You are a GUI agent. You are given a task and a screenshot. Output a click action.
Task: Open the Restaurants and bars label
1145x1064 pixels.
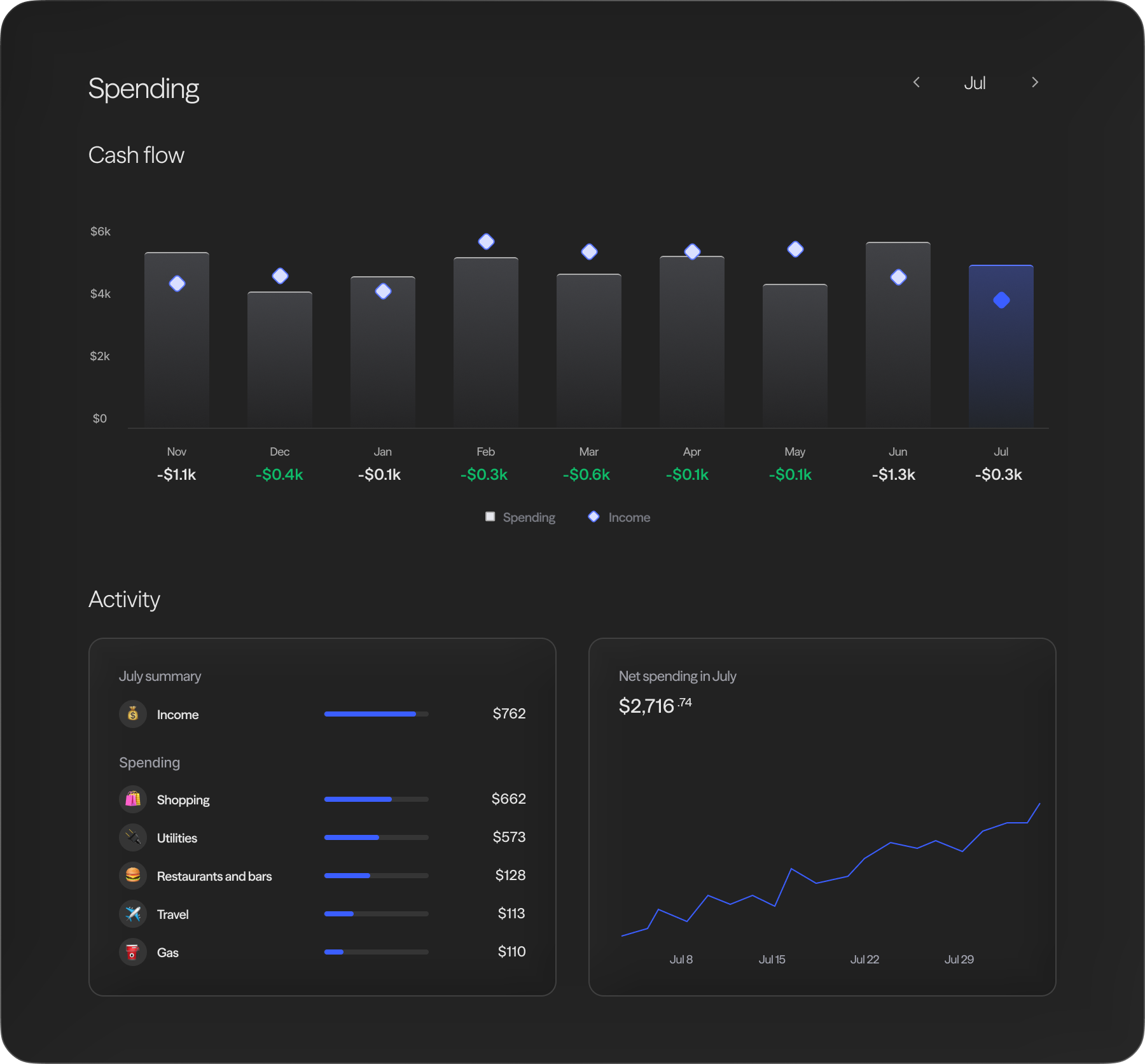(x=214, y=876)
